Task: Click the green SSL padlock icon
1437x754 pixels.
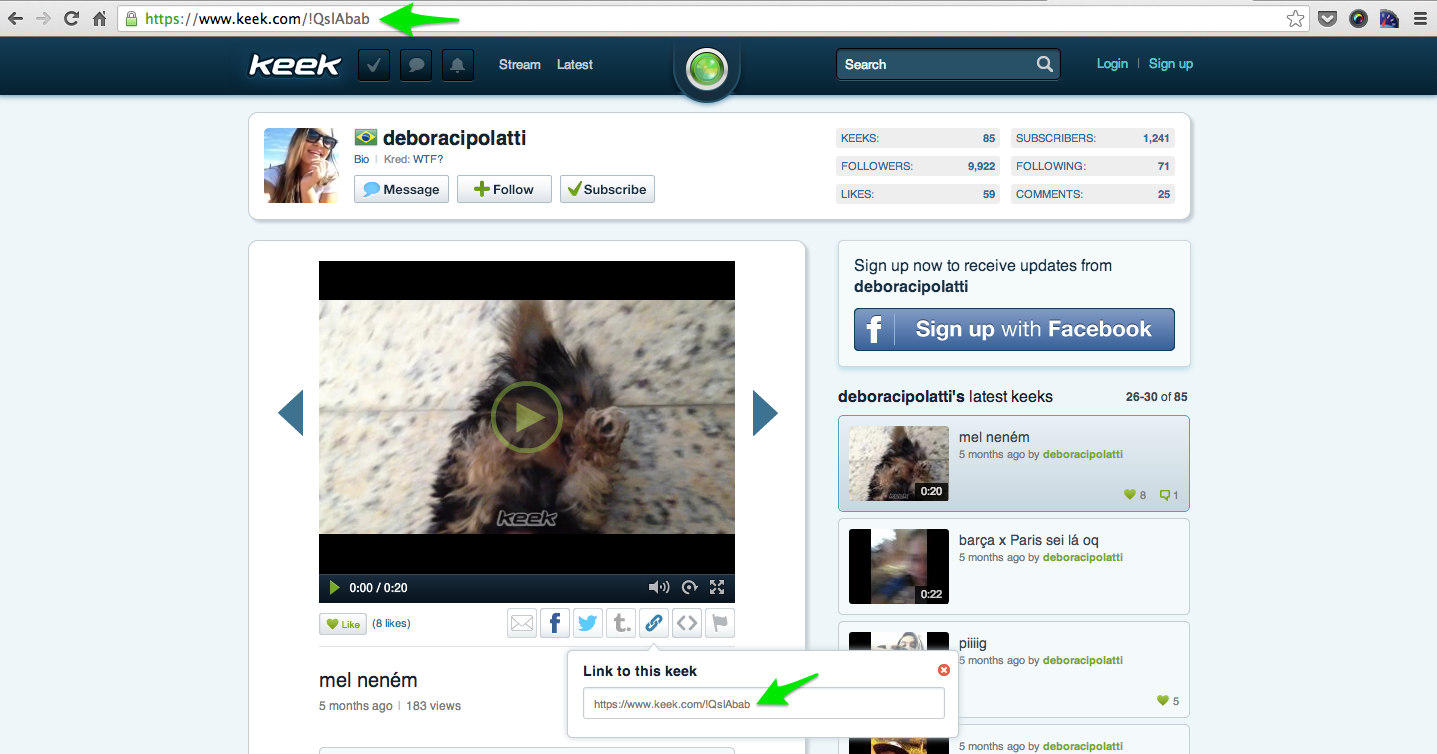Action: click(x=131, y=18)
